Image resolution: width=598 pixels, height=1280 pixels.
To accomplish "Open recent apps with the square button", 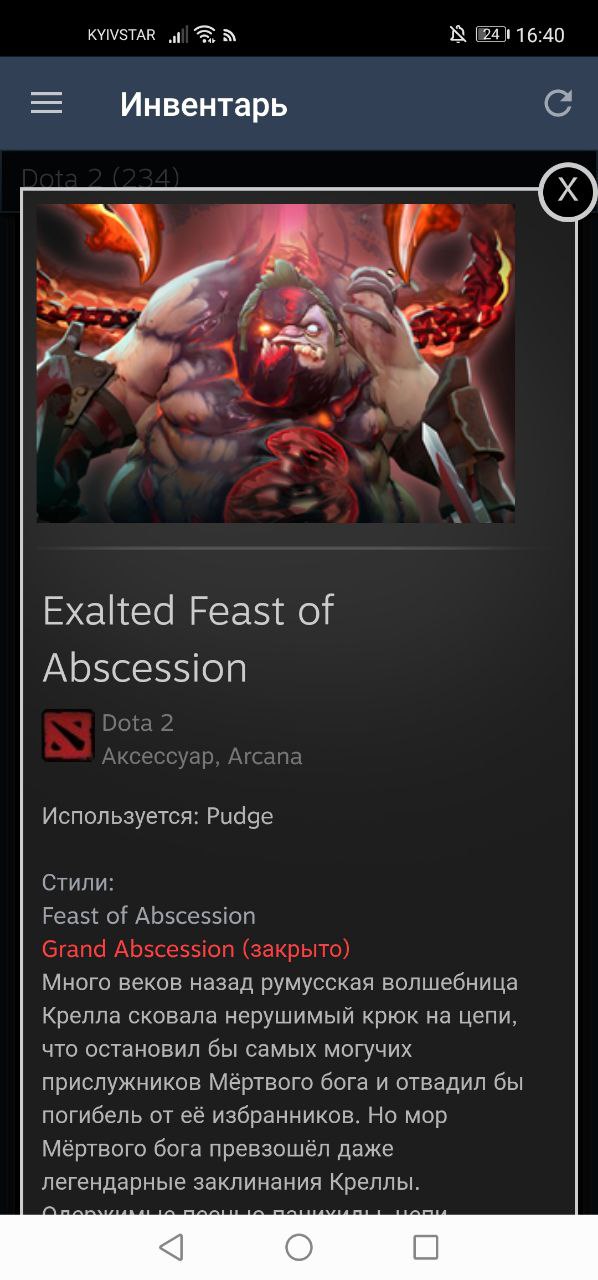I will (426, 1246).
